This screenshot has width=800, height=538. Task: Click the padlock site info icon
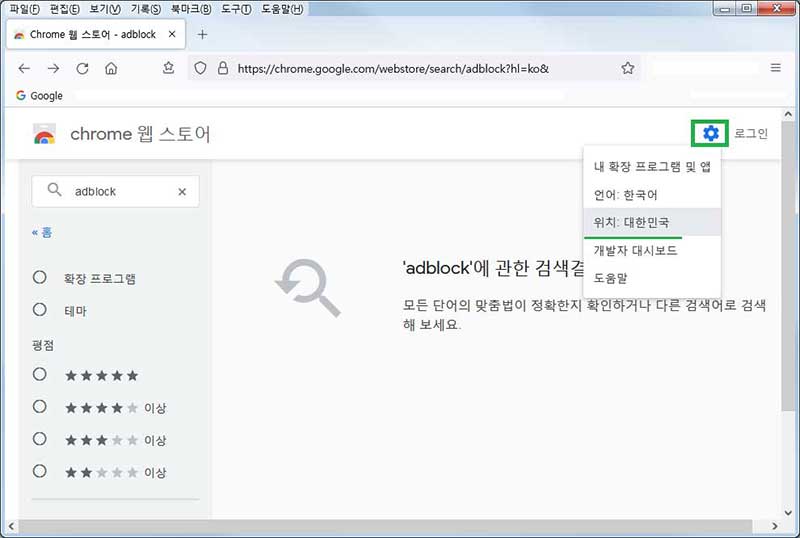(x=223, y=68)
